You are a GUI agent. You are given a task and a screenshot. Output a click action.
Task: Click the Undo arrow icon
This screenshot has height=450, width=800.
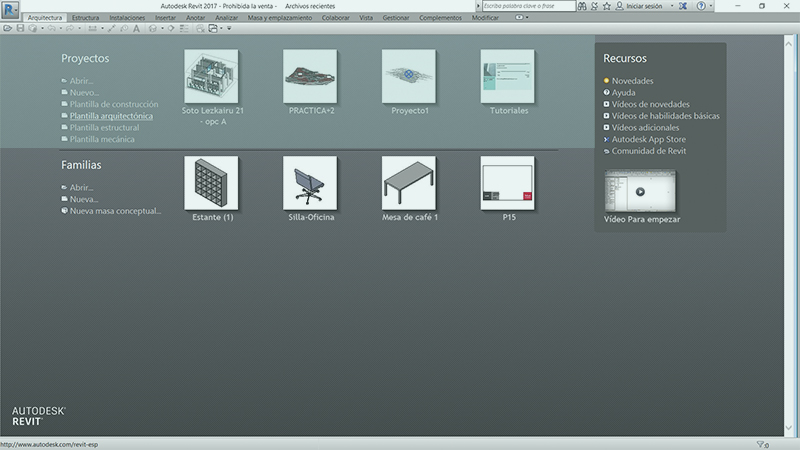point(52,29)
